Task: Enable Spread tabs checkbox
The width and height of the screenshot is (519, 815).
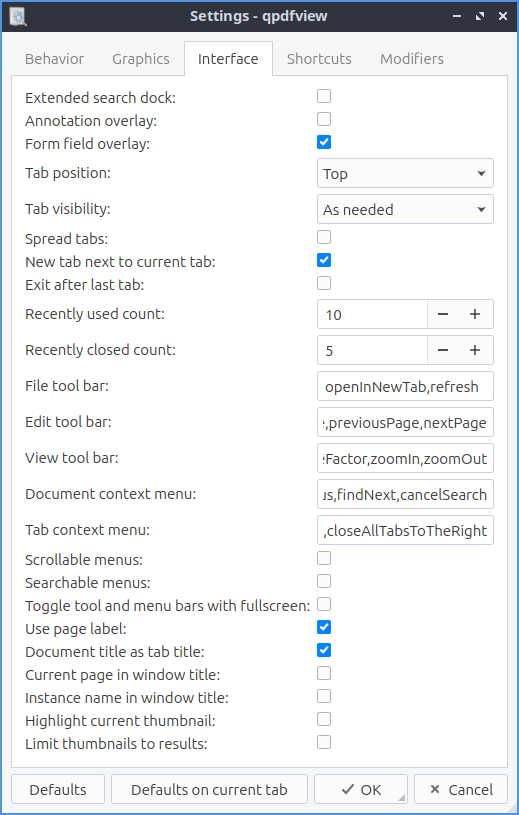Action: coord(324,237)
